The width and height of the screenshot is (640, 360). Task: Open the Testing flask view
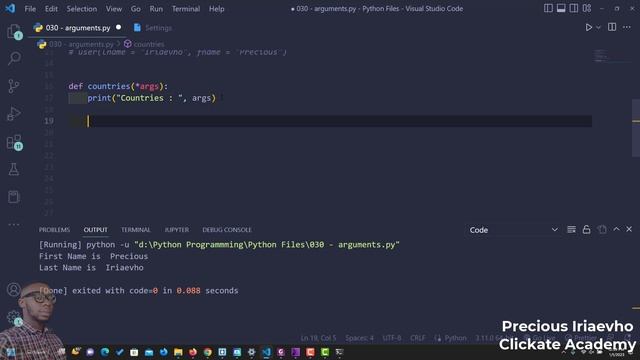pos(13,169)
